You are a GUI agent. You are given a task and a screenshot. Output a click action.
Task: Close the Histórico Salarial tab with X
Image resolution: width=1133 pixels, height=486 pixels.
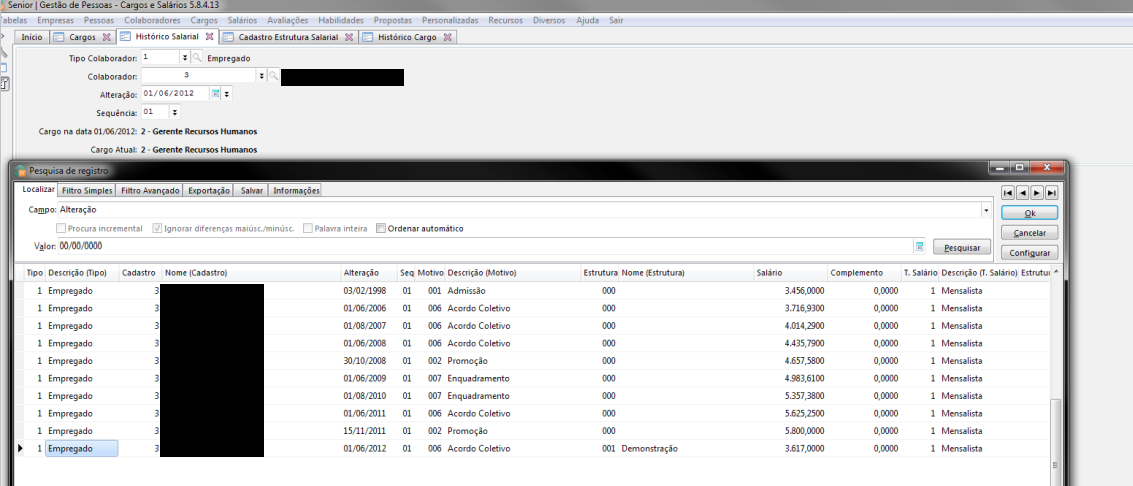click(x=209, y=37)
